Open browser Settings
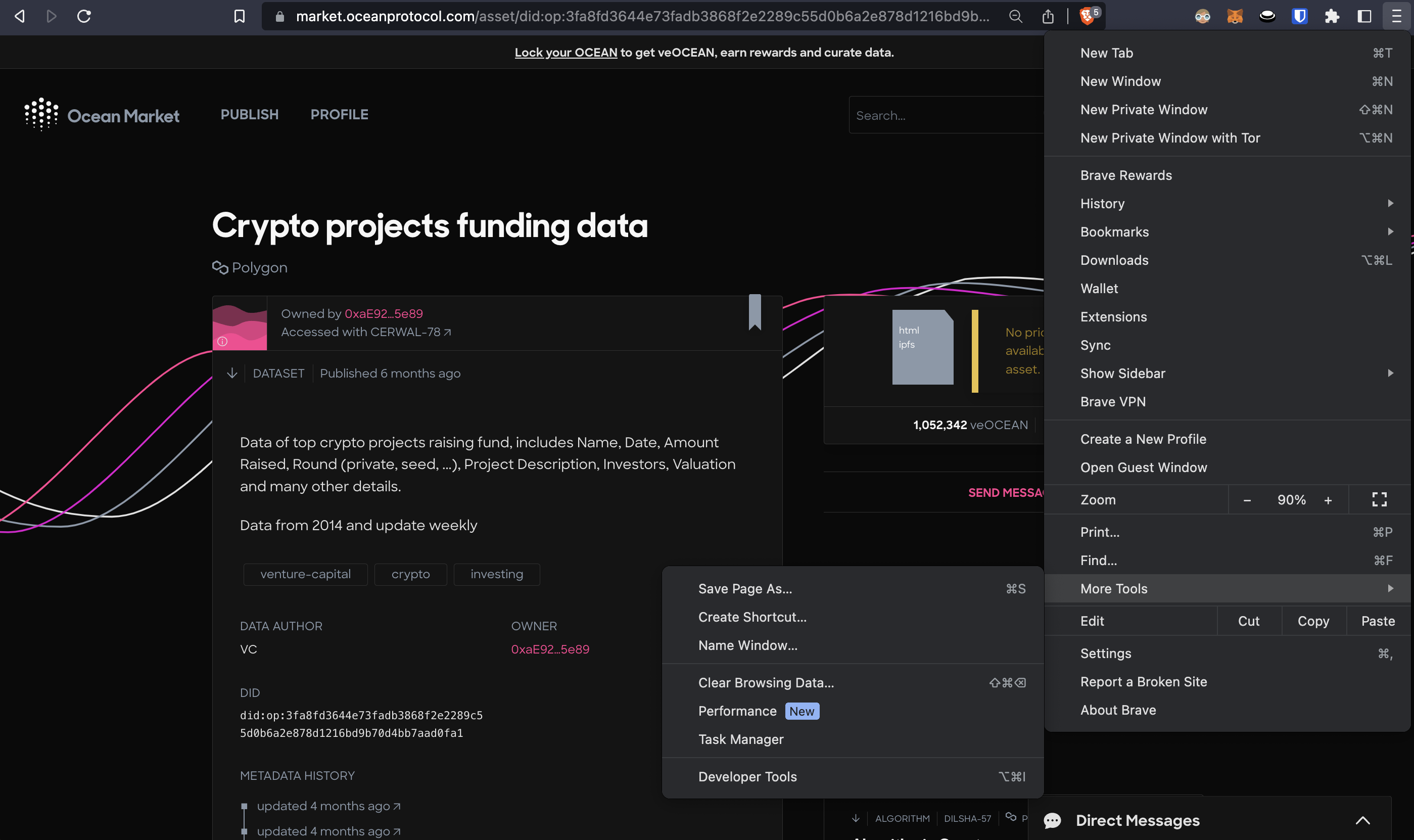 click(x=1228, y=653)
